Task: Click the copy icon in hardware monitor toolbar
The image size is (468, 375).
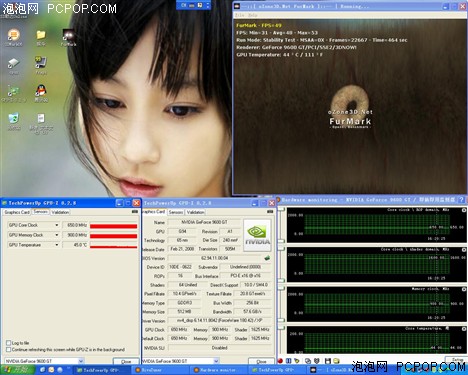Action: point(308,361)
